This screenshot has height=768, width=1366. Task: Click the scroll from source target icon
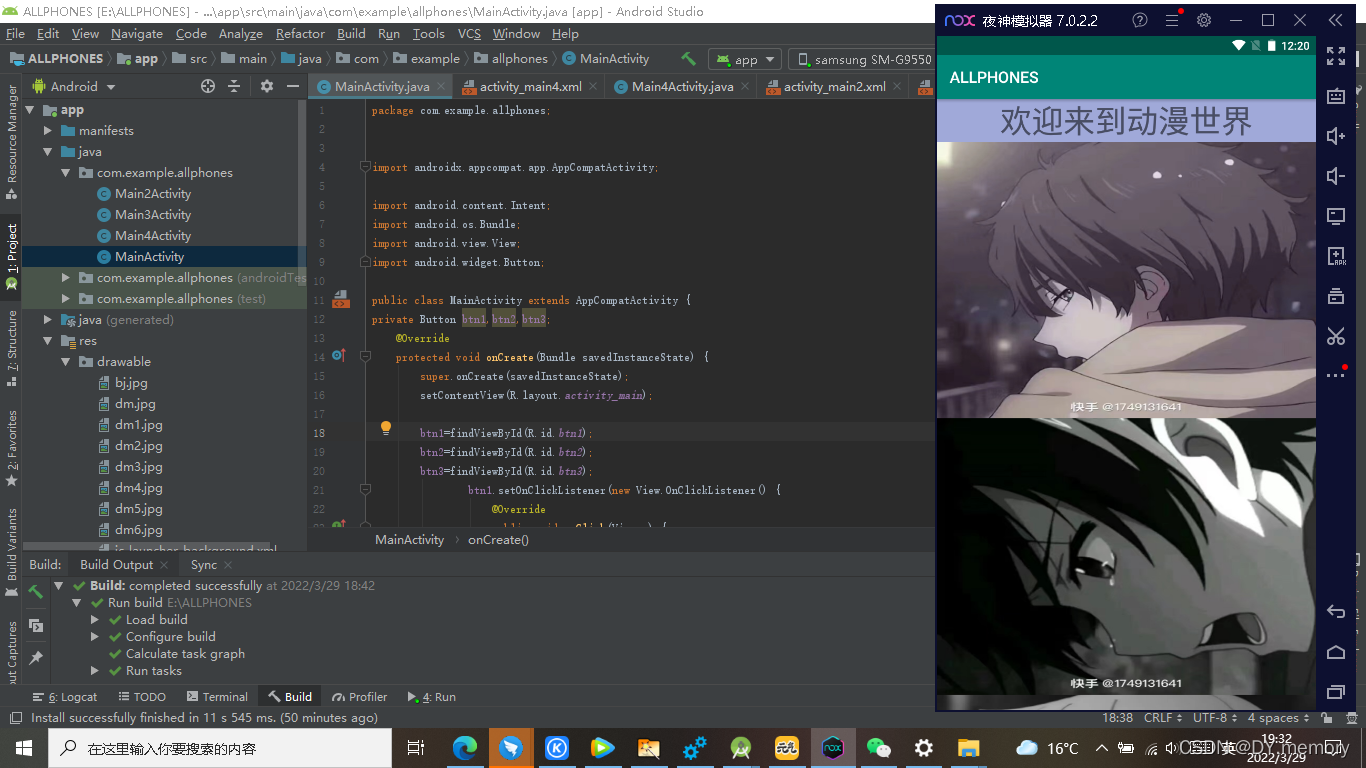(x=208, y=86)
